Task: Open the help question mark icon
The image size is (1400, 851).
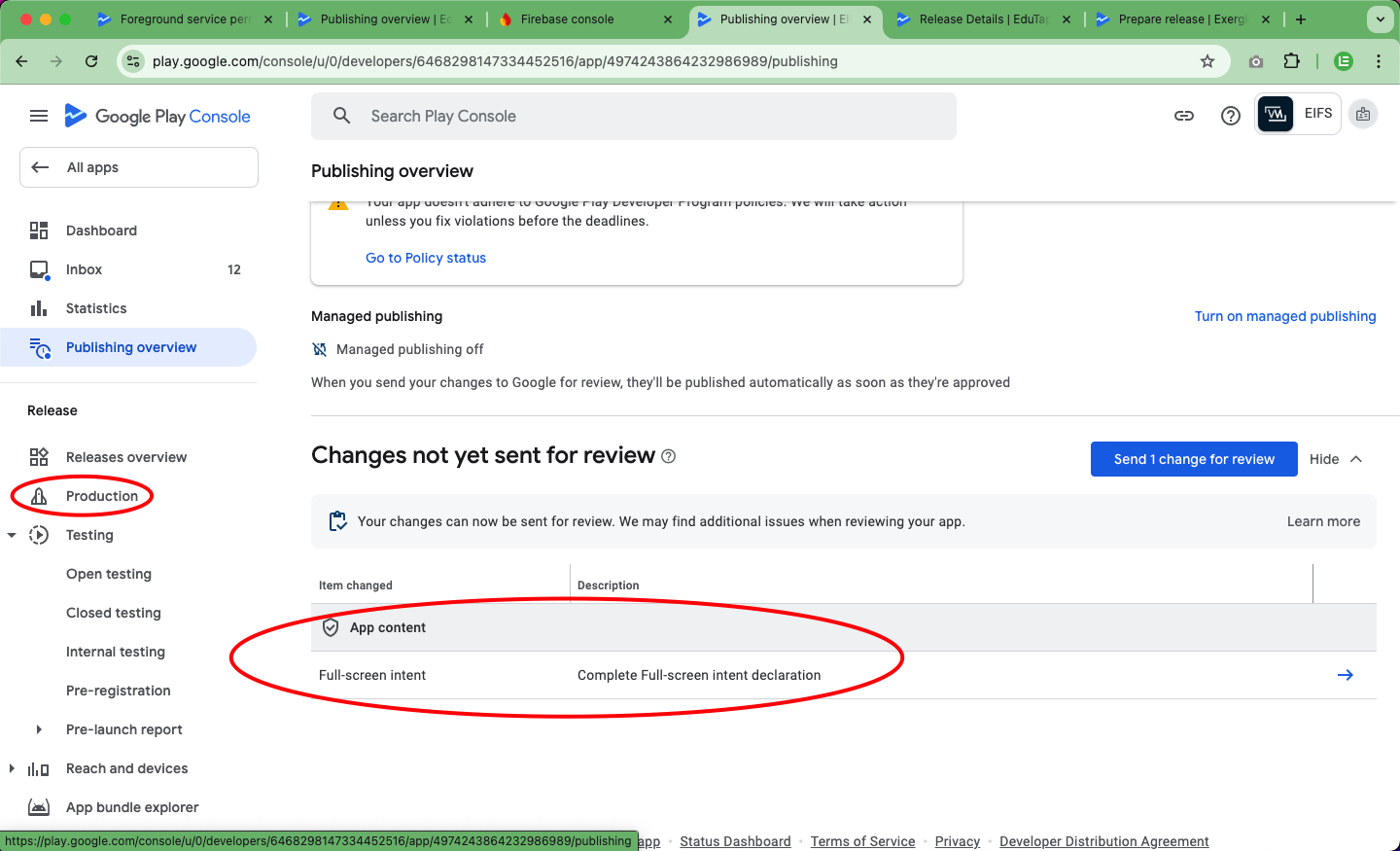Action: click(x=1231, y=116)
